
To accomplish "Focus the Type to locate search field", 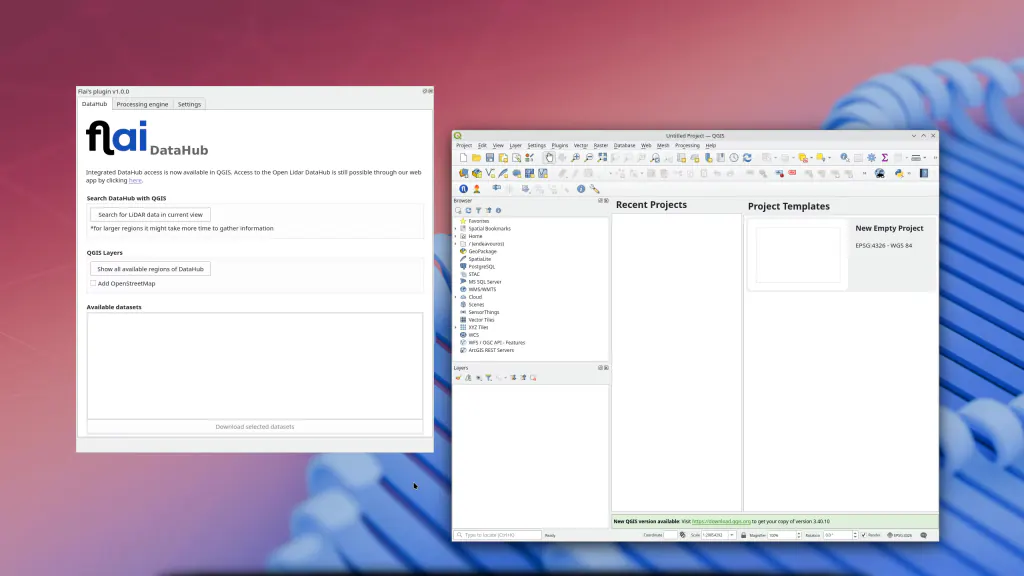I will (x=498, y=536).
